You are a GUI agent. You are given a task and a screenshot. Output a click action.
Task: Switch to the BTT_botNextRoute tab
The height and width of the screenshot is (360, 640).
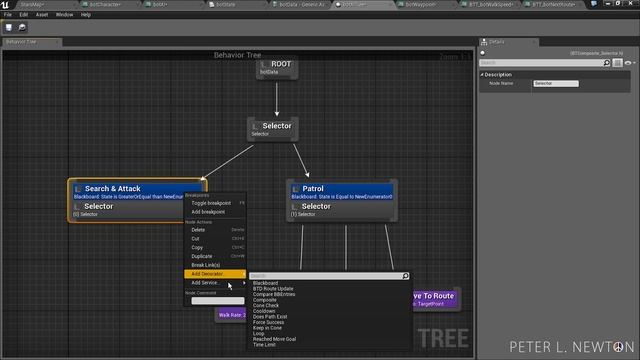pos(552,4)
